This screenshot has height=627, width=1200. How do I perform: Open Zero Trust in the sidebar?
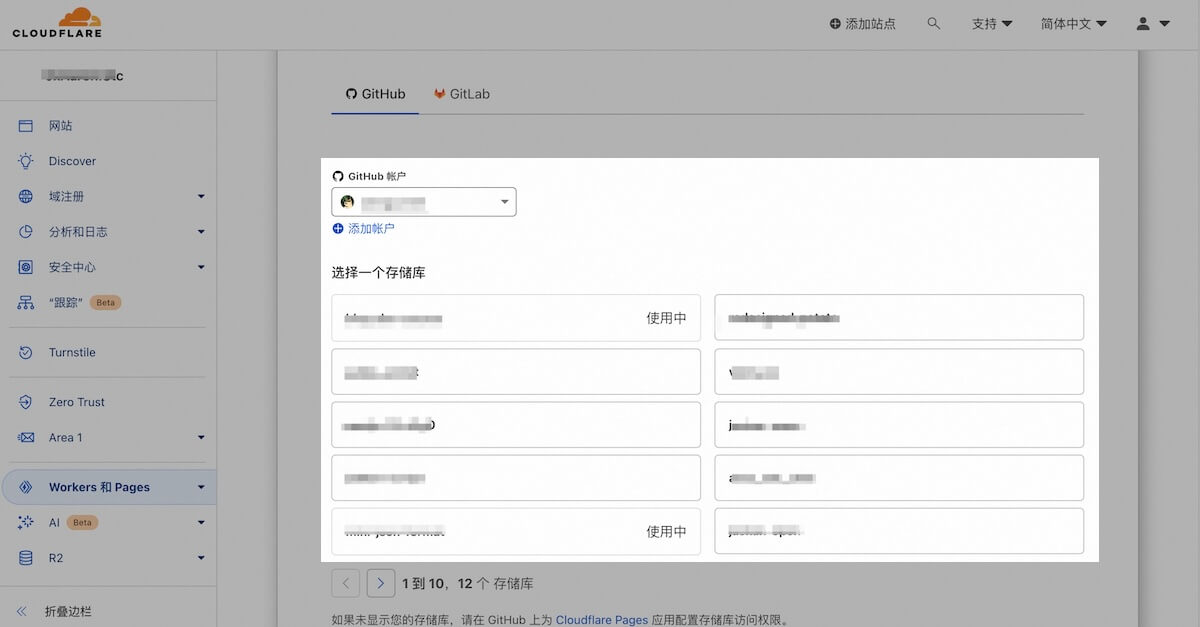point(77,402)
